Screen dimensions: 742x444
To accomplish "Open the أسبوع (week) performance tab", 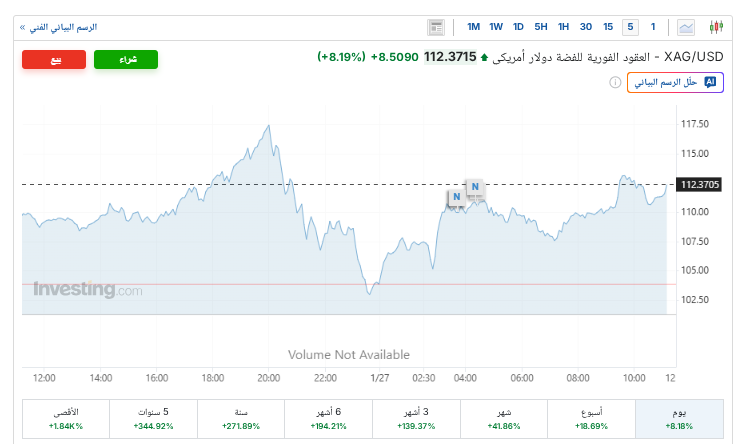I will [x=590, y=419].
